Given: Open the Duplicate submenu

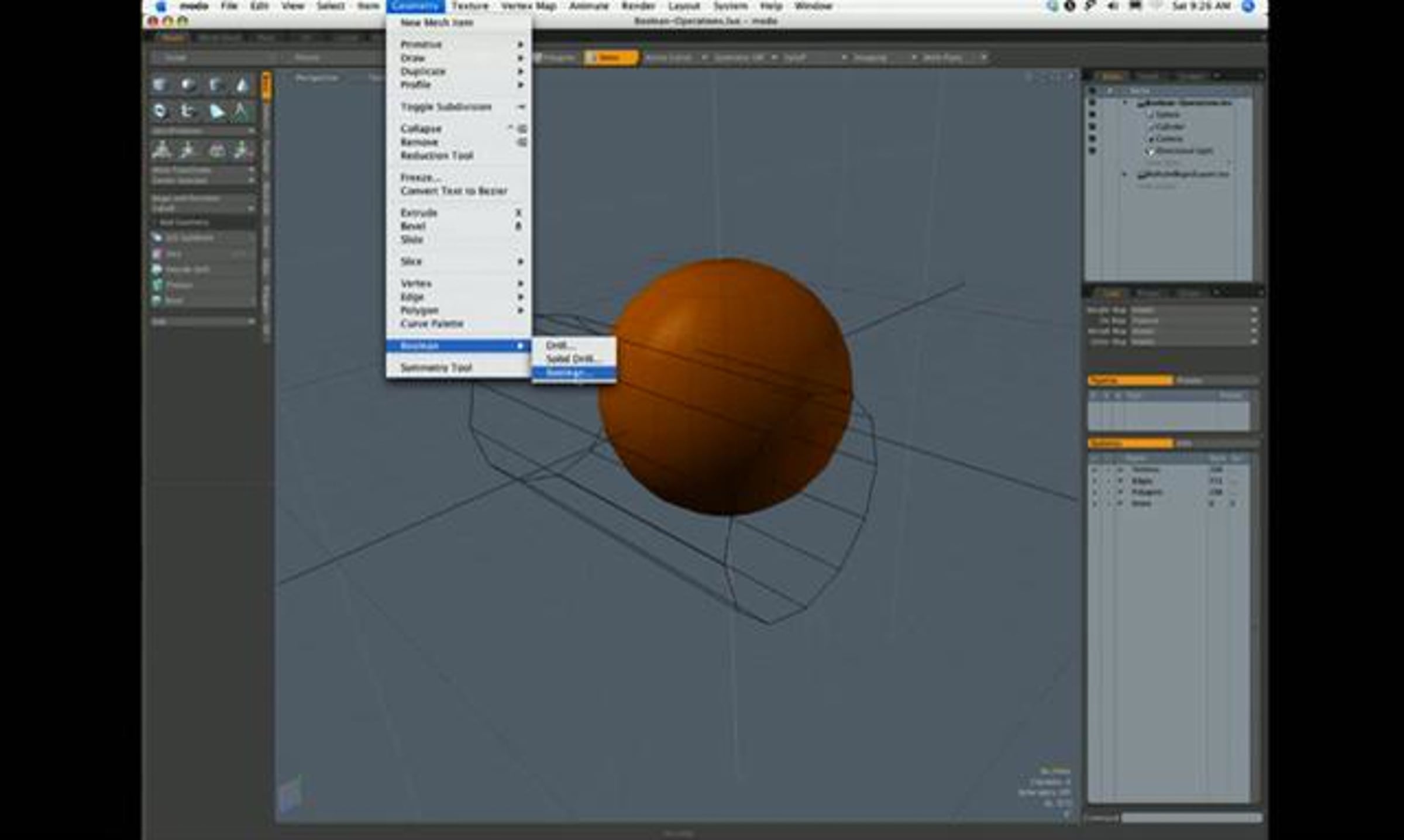Looking at the screenshot, I should 459,71.
